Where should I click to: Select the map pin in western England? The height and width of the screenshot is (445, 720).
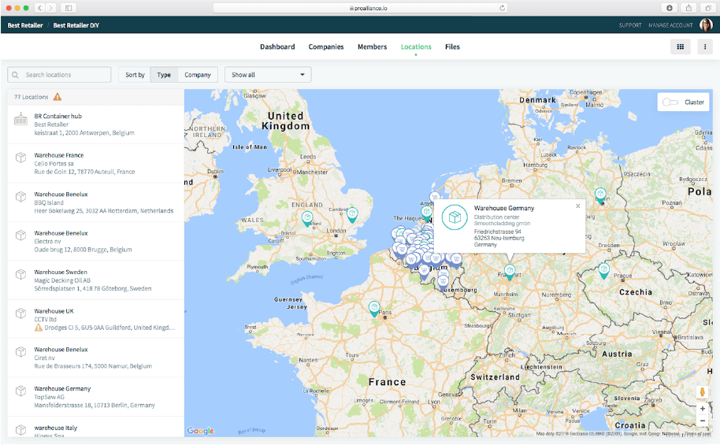[x=307, y=218]
